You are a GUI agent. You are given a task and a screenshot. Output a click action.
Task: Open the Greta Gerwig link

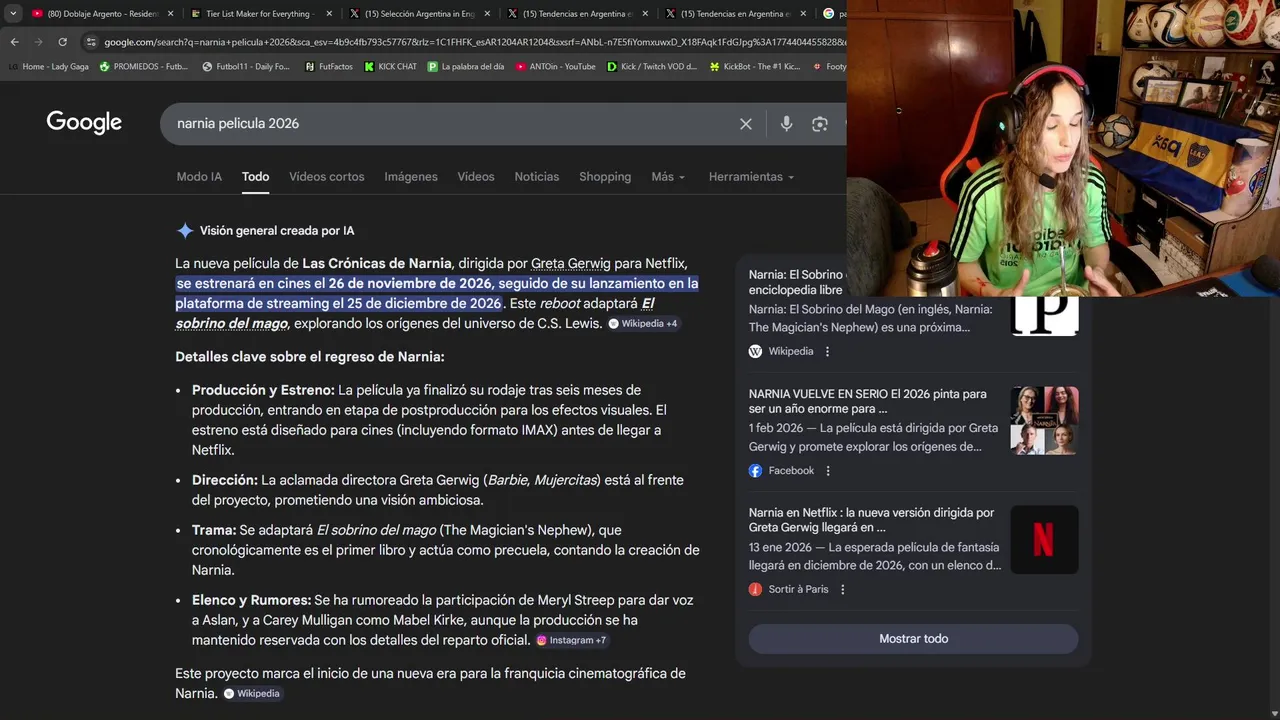[570, 264]
